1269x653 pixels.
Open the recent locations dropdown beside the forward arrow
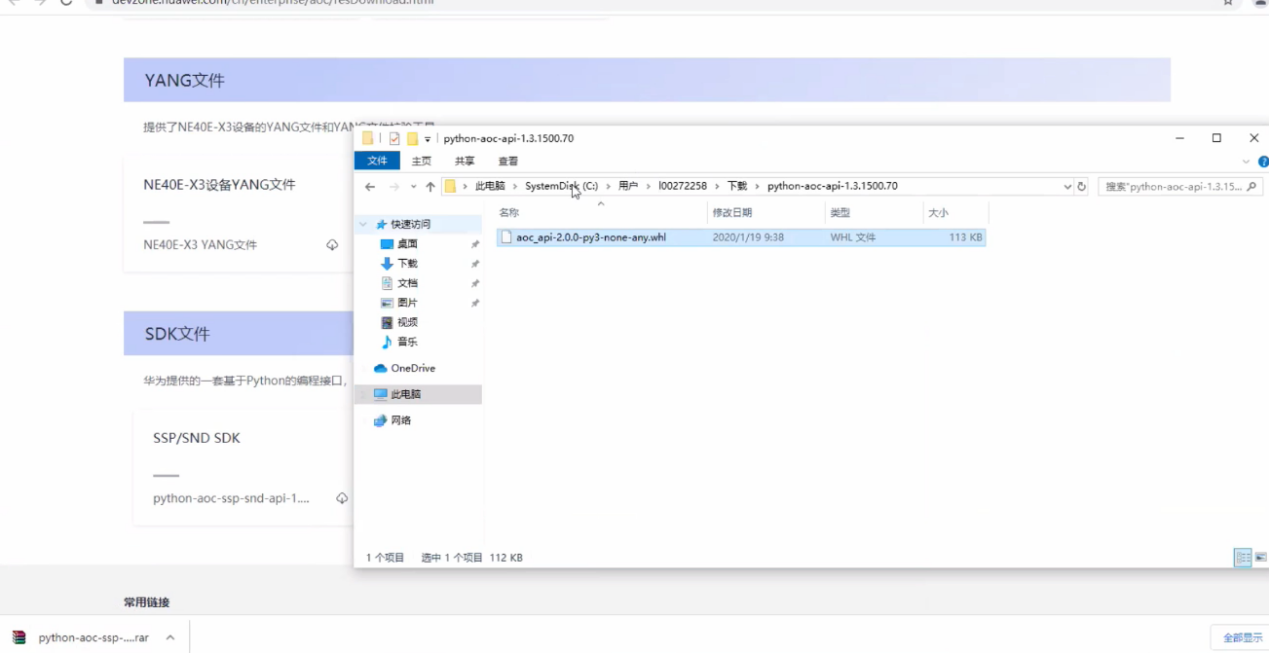(x=413, y=187)
